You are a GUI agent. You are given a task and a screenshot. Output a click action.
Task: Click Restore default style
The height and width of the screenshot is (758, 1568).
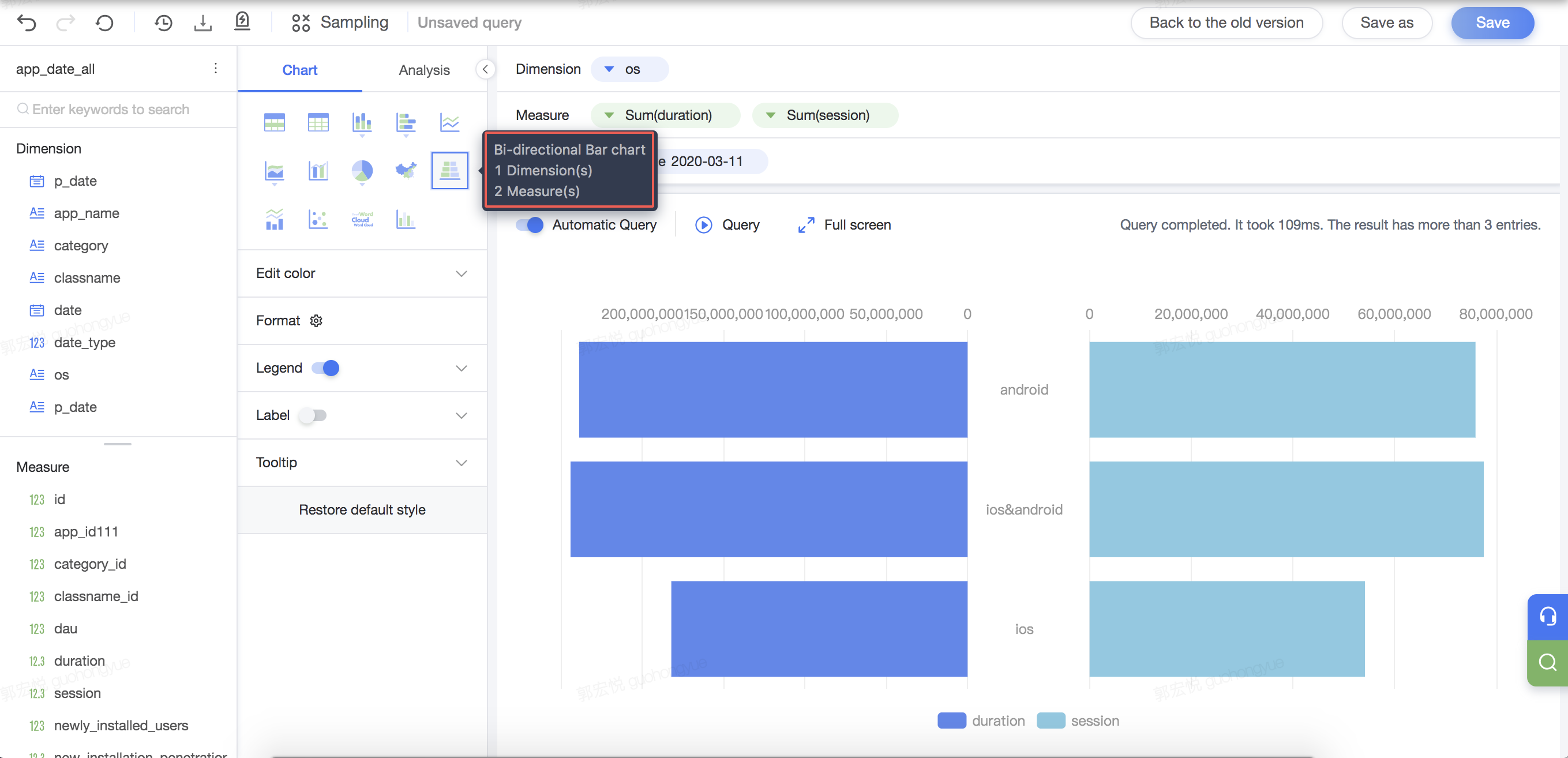coord(362,509)
